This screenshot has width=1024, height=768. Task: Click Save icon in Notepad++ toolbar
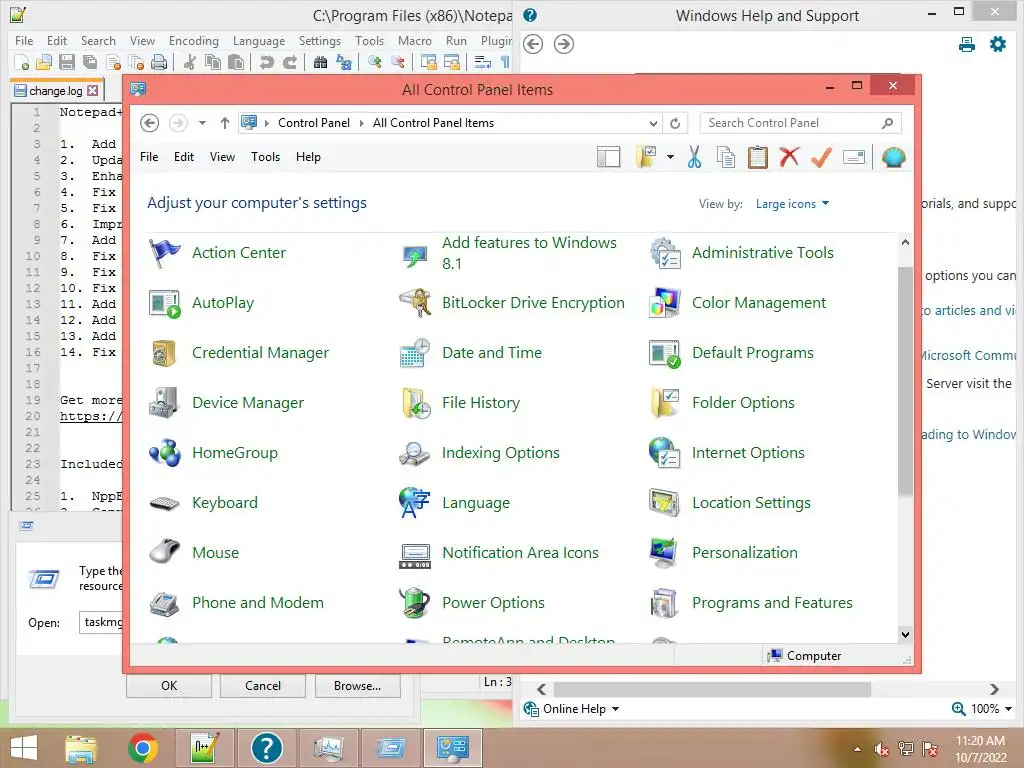pyautogui.click(x=67, y=63)
